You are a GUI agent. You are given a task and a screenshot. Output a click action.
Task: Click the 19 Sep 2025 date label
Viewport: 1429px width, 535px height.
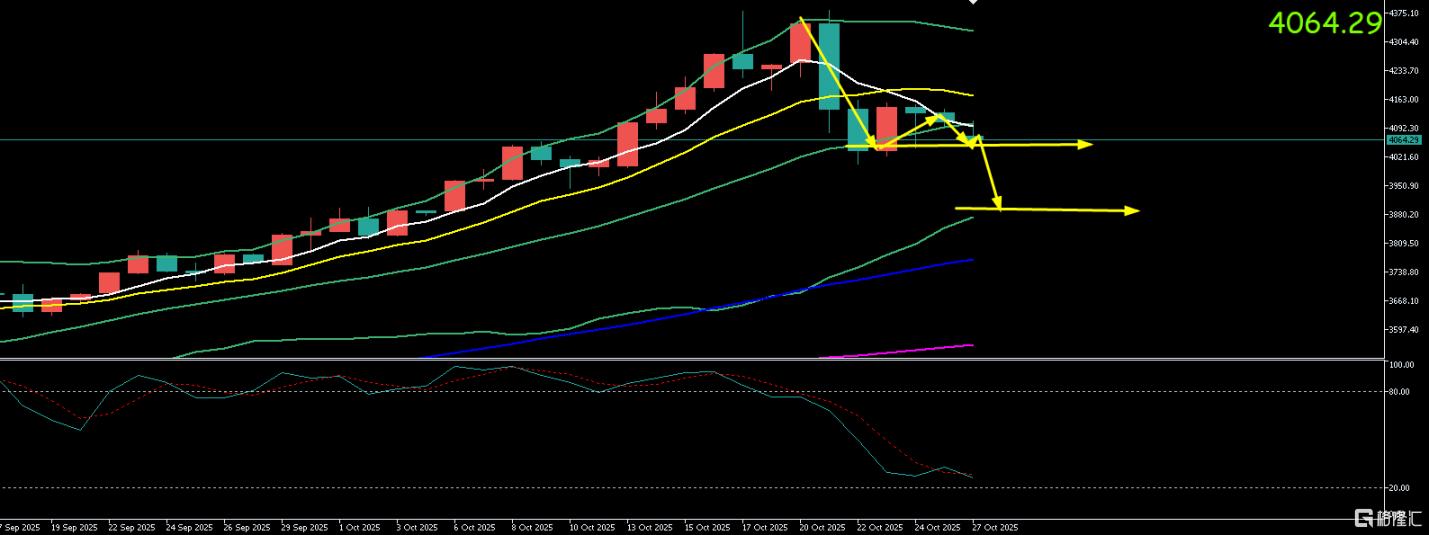click(x=74, y=527)
